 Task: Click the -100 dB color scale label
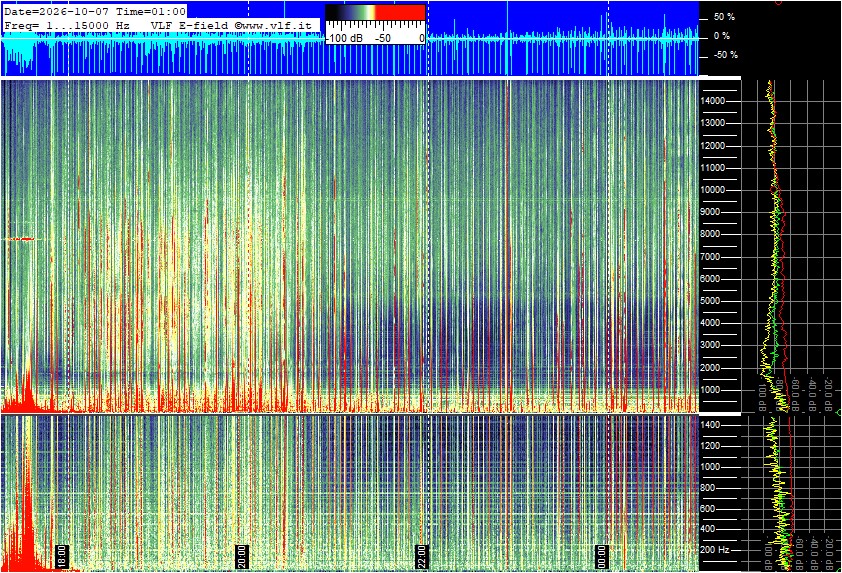click(344, 38)
